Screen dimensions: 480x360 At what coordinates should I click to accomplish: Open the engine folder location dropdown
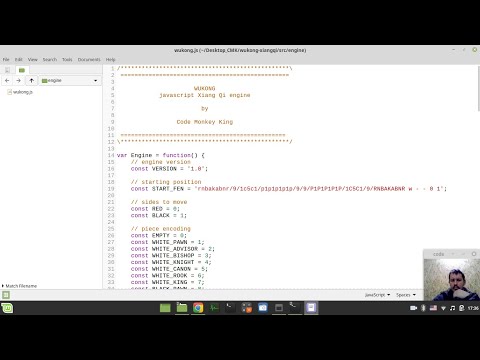(70, 80)
